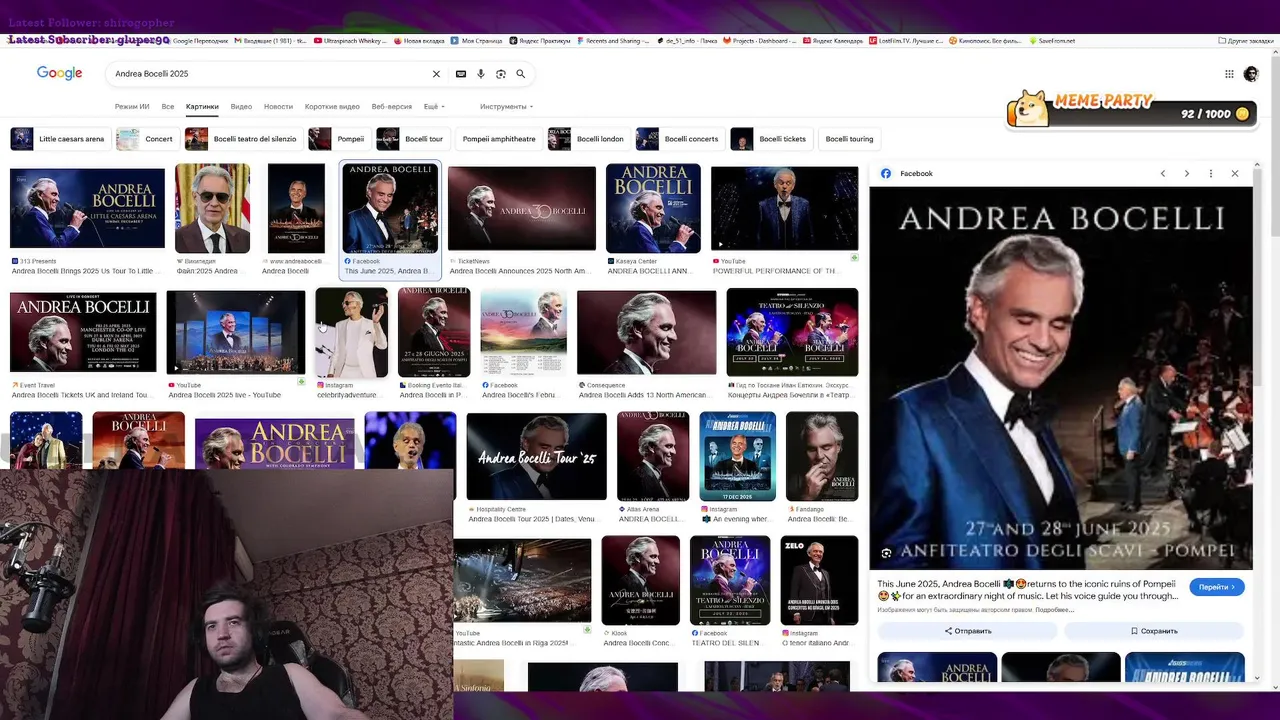Close the image preview panel
Image resolution: width=1280 pixels, height=720 pixels.
tap(1235, 174)
